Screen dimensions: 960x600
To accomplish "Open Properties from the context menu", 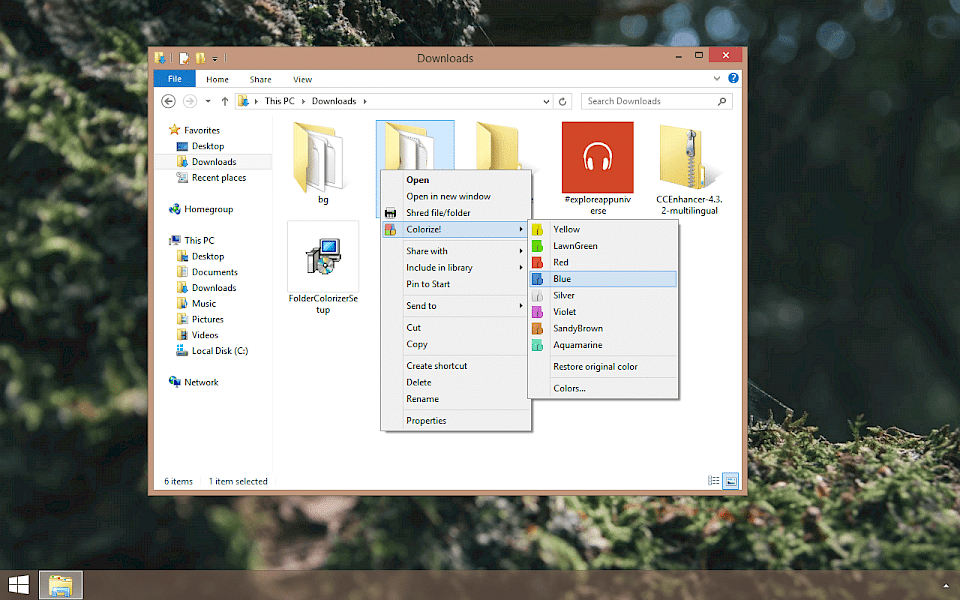I will pyautogui.click(x=456, y=421).
